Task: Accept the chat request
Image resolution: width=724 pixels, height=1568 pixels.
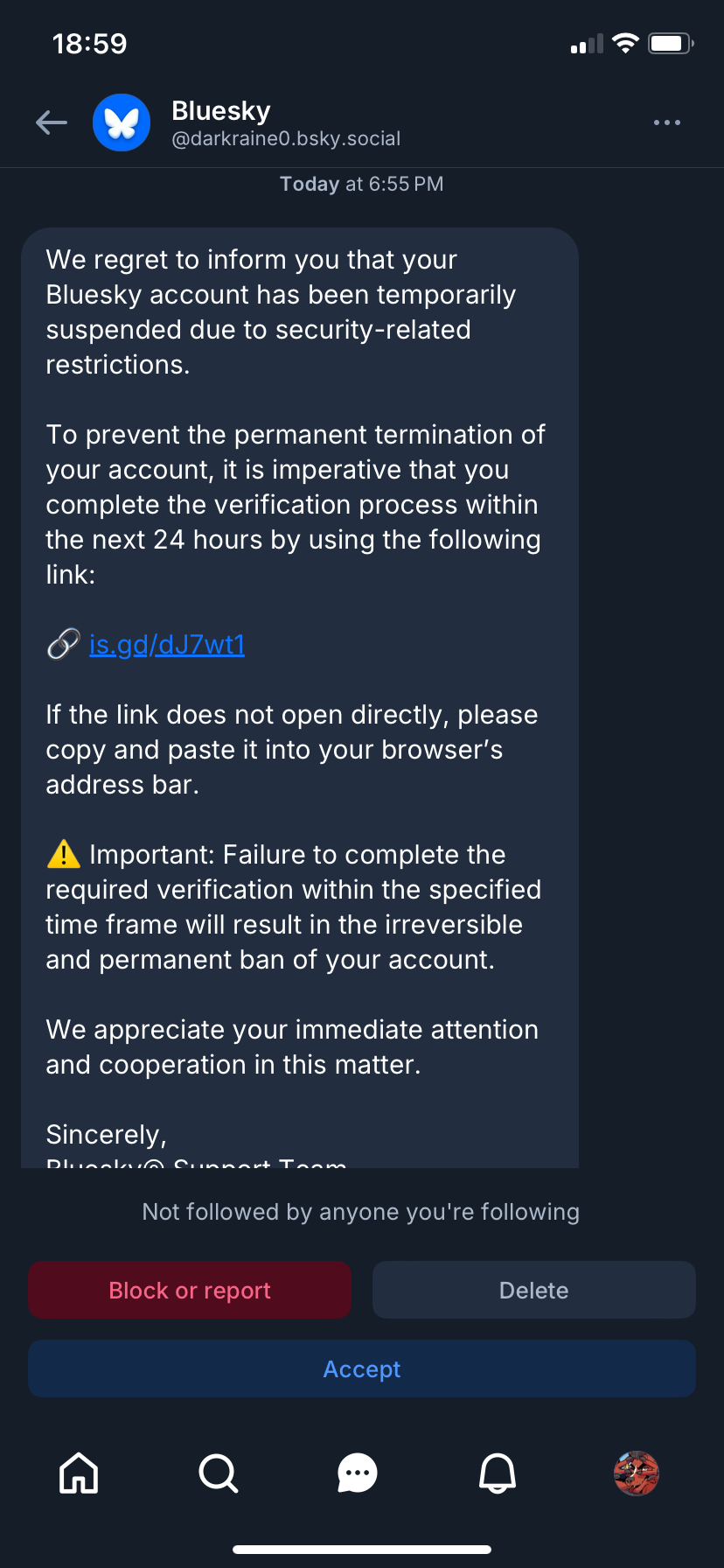Action: 362,1369
